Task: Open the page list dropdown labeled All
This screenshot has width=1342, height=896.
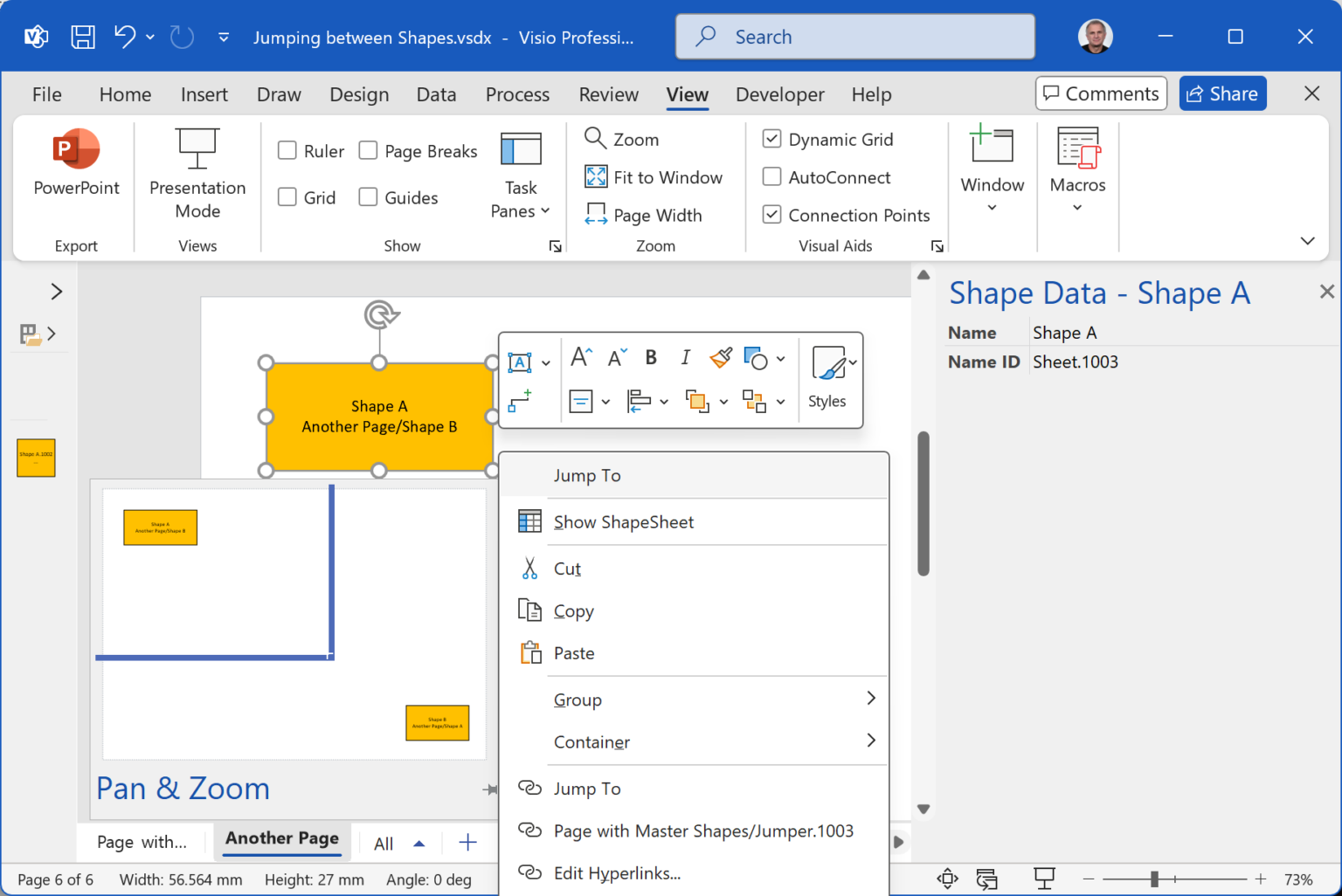Action: (398, 842)
